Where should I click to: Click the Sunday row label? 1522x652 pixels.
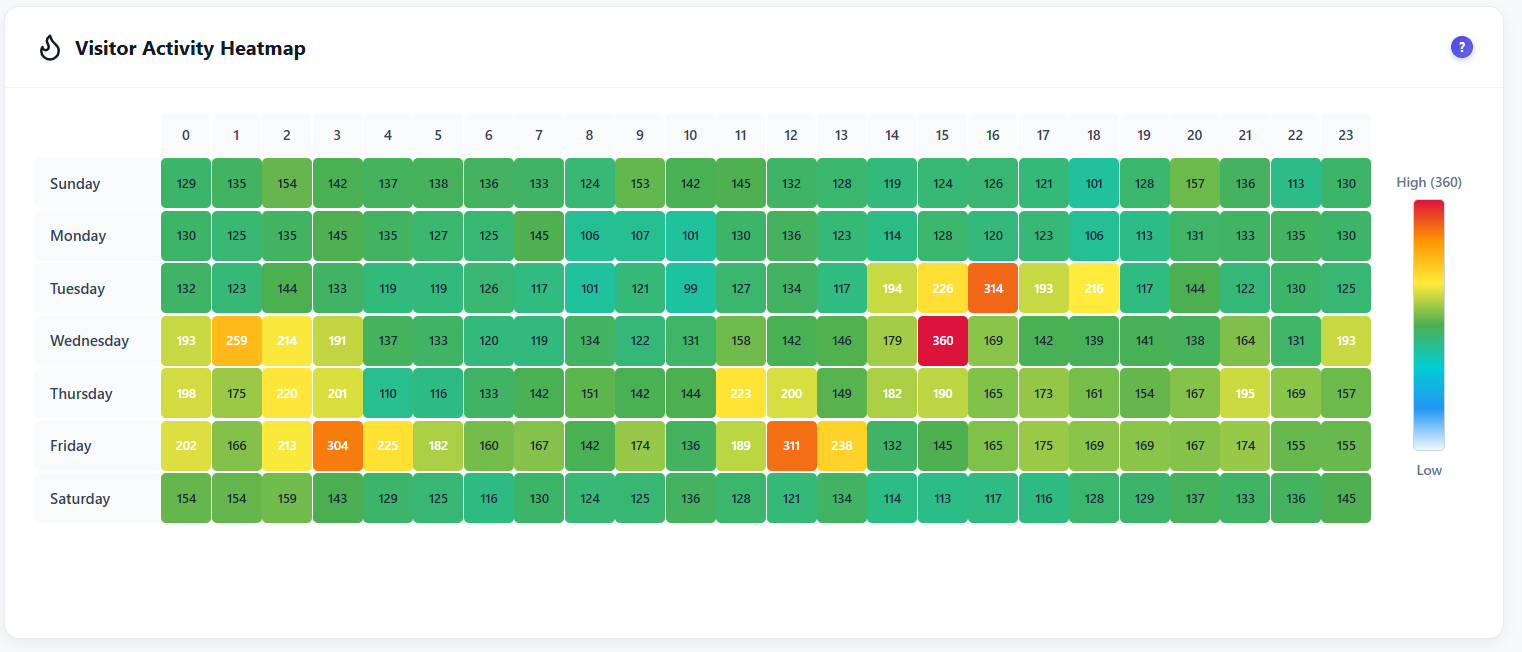(x=75, y=183)
